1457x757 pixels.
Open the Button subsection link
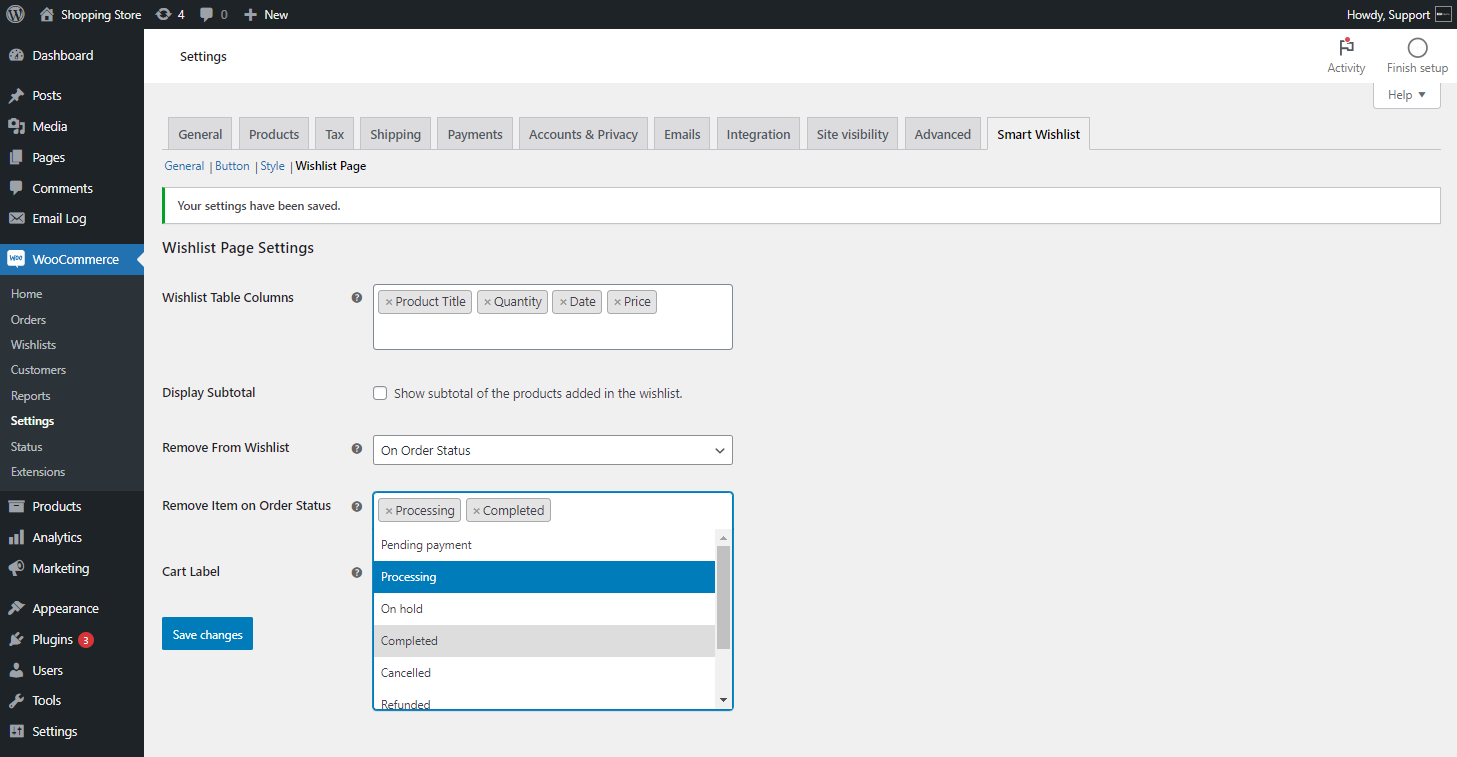(x=232, y=166)
